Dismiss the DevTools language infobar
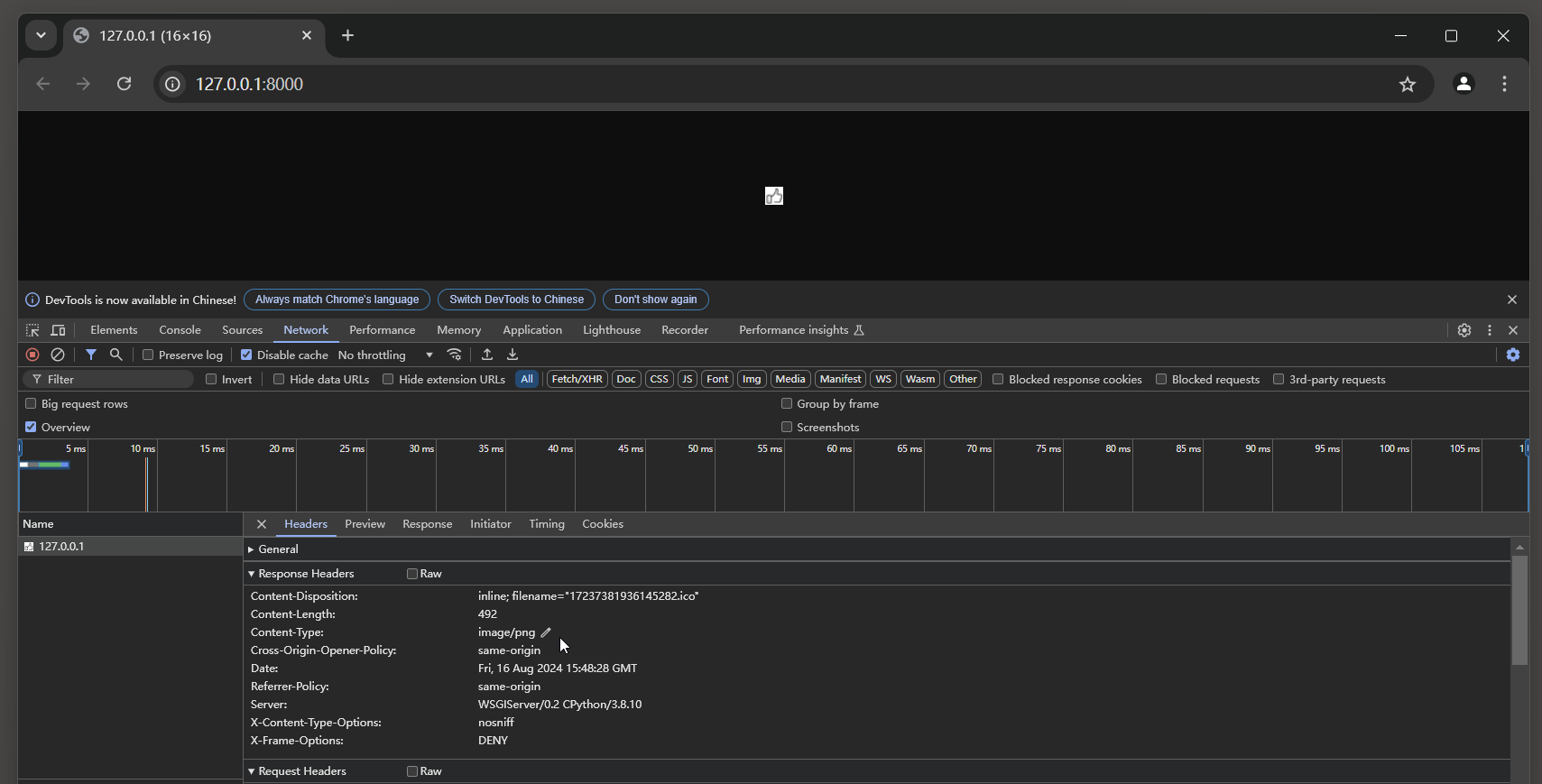Screen dimensions: 1542x784 pos(1512,300)
